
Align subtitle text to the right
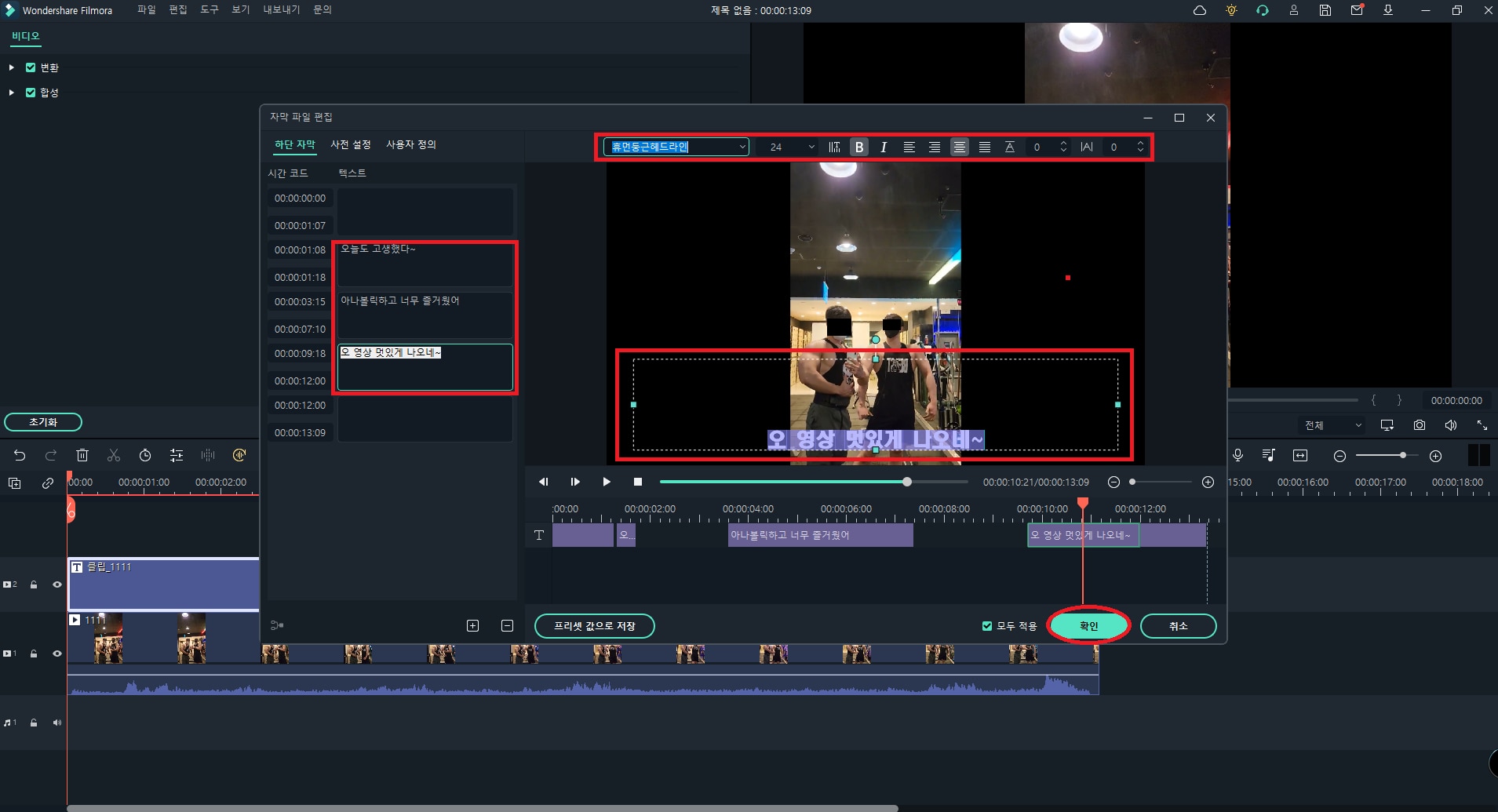(934, 147)
